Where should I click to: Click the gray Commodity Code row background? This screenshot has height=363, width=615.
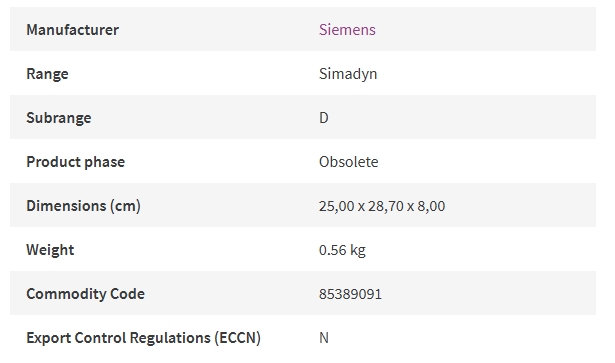click(x=303, y=293)
